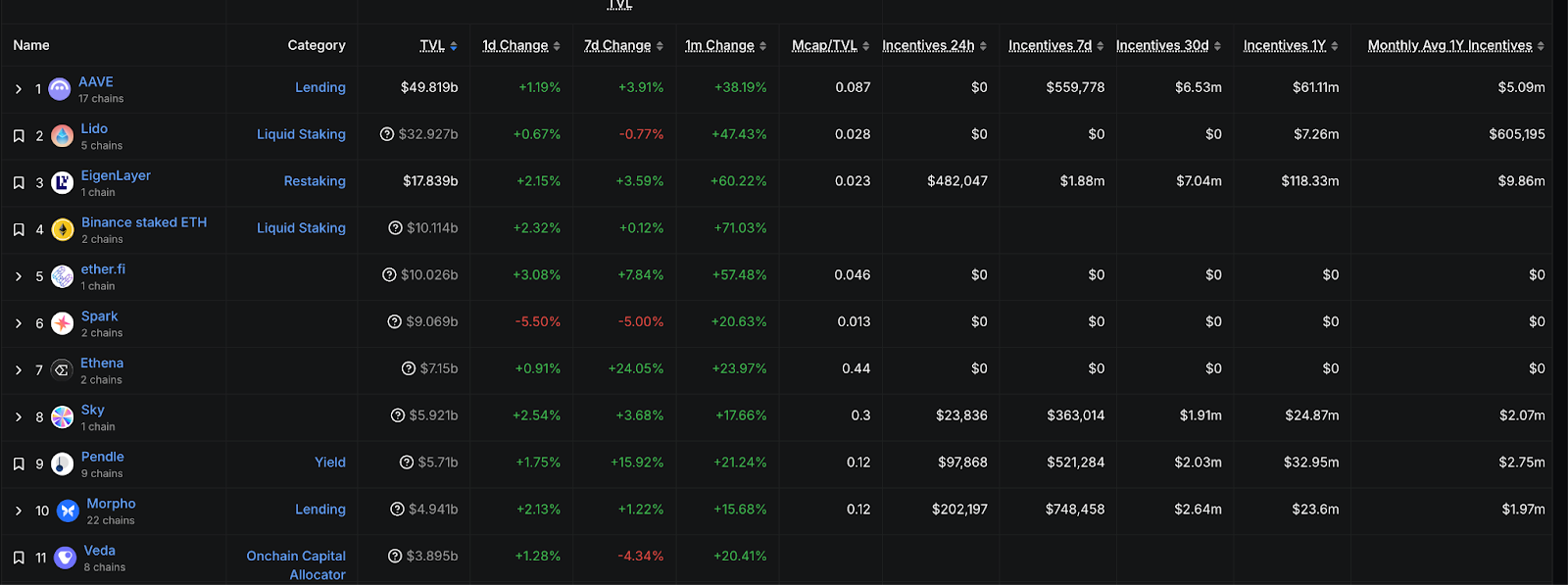Image resolution: width=1568 pixels, height=585 pixels.
Task: Click the help icon next to $7.15b TVL
Action: pyautogui.click(x=409, y=368)
